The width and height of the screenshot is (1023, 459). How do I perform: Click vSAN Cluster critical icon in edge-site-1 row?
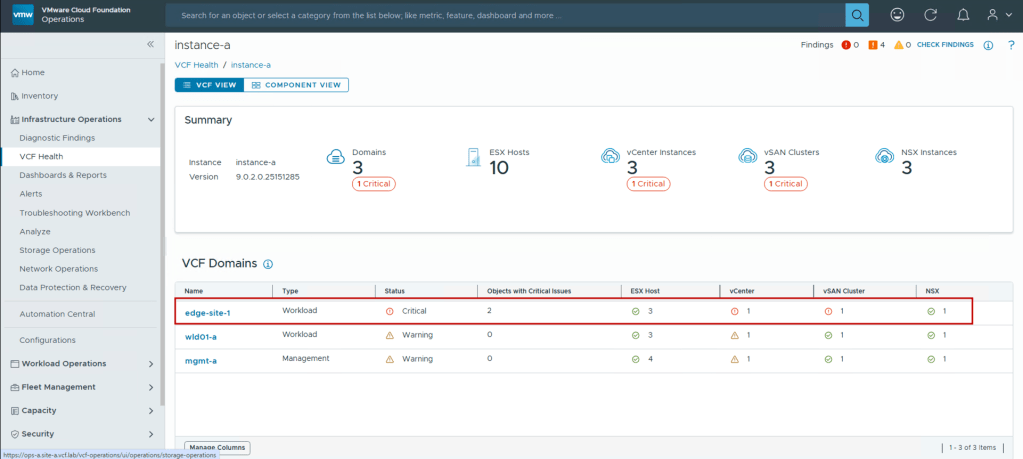point(829,311)
